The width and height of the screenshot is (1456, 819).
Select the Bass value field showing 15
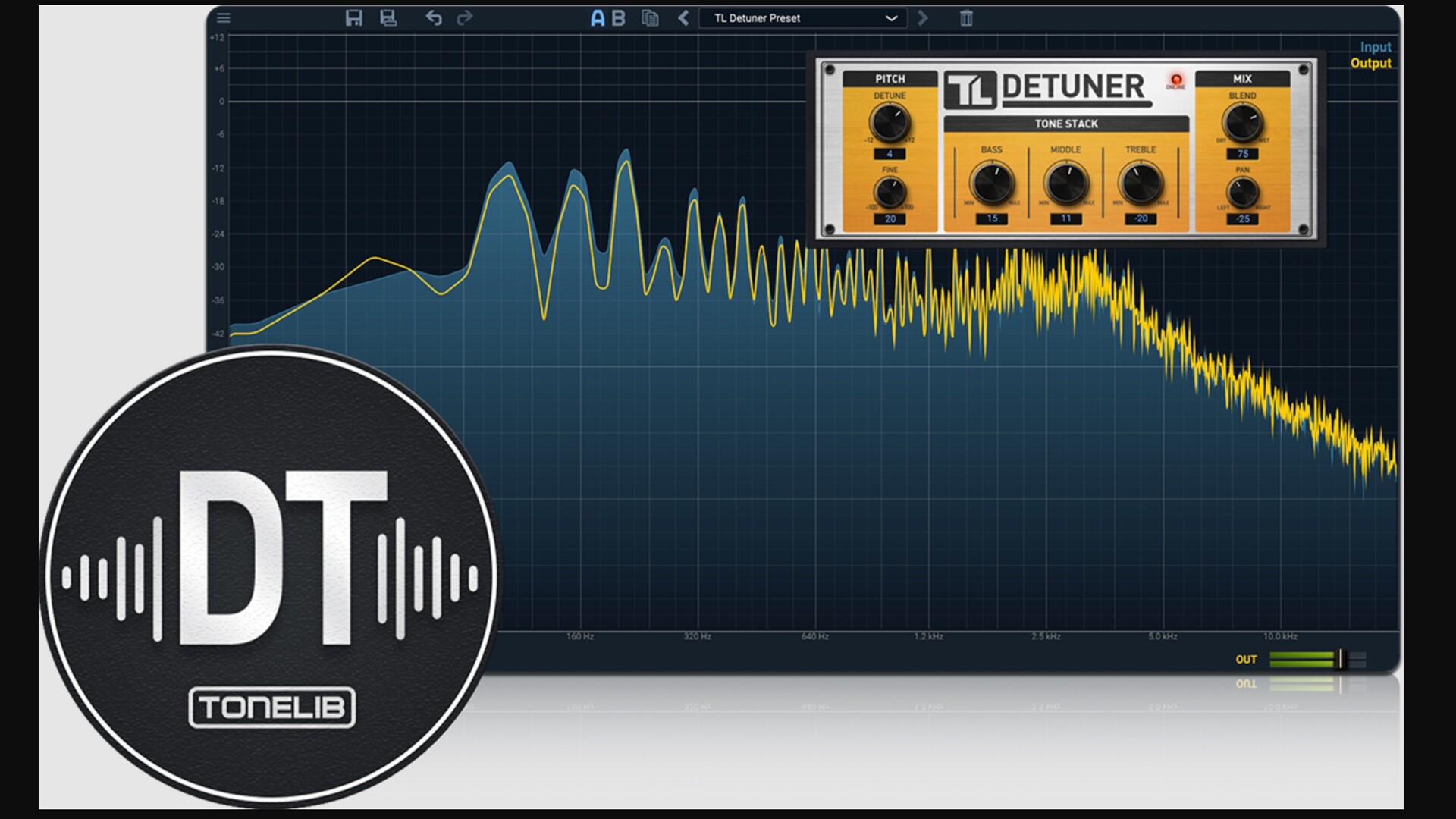pos(992,218)
